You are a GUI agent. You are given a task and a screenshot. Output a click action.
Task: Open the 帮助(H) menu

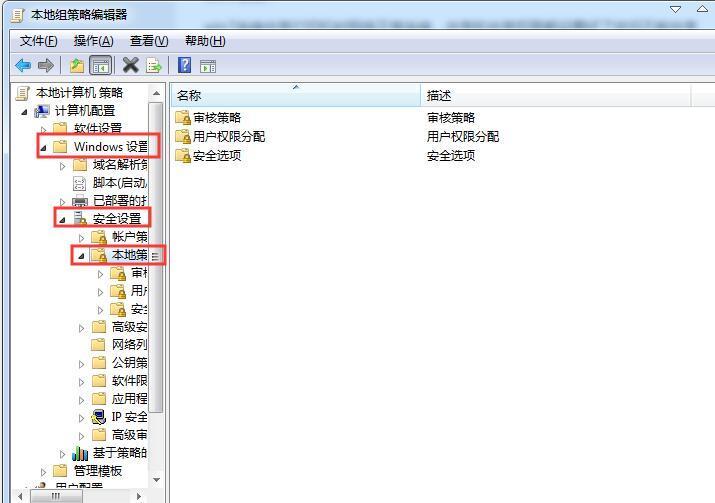pyautogui.click(x=205, y=41)
